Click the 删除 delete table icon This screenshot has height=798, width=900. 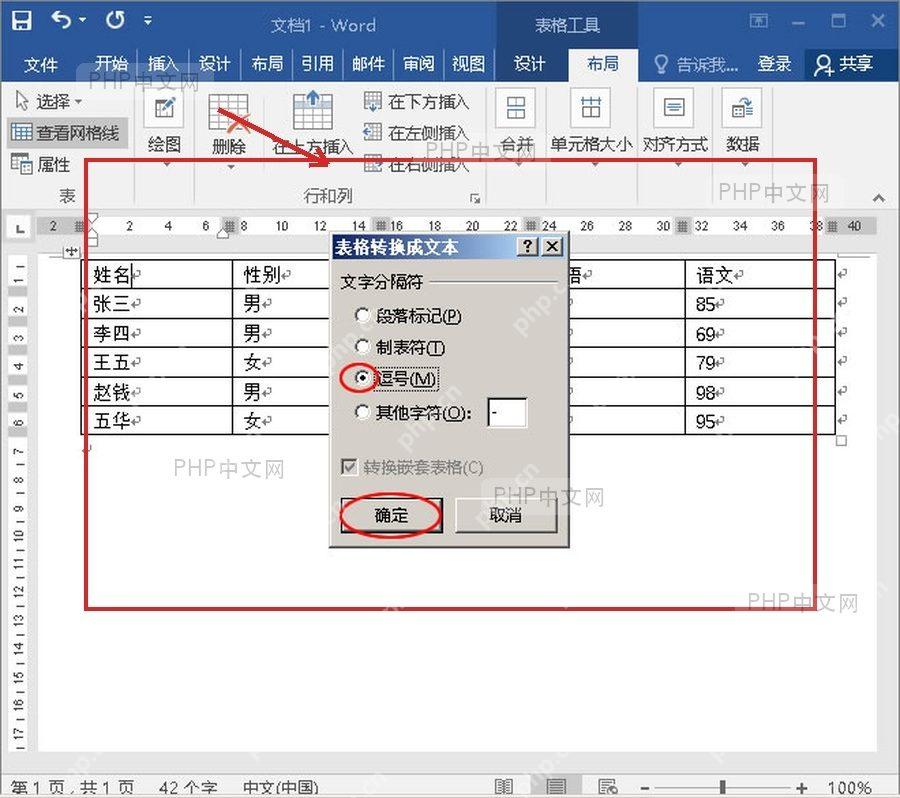[228, 111]
